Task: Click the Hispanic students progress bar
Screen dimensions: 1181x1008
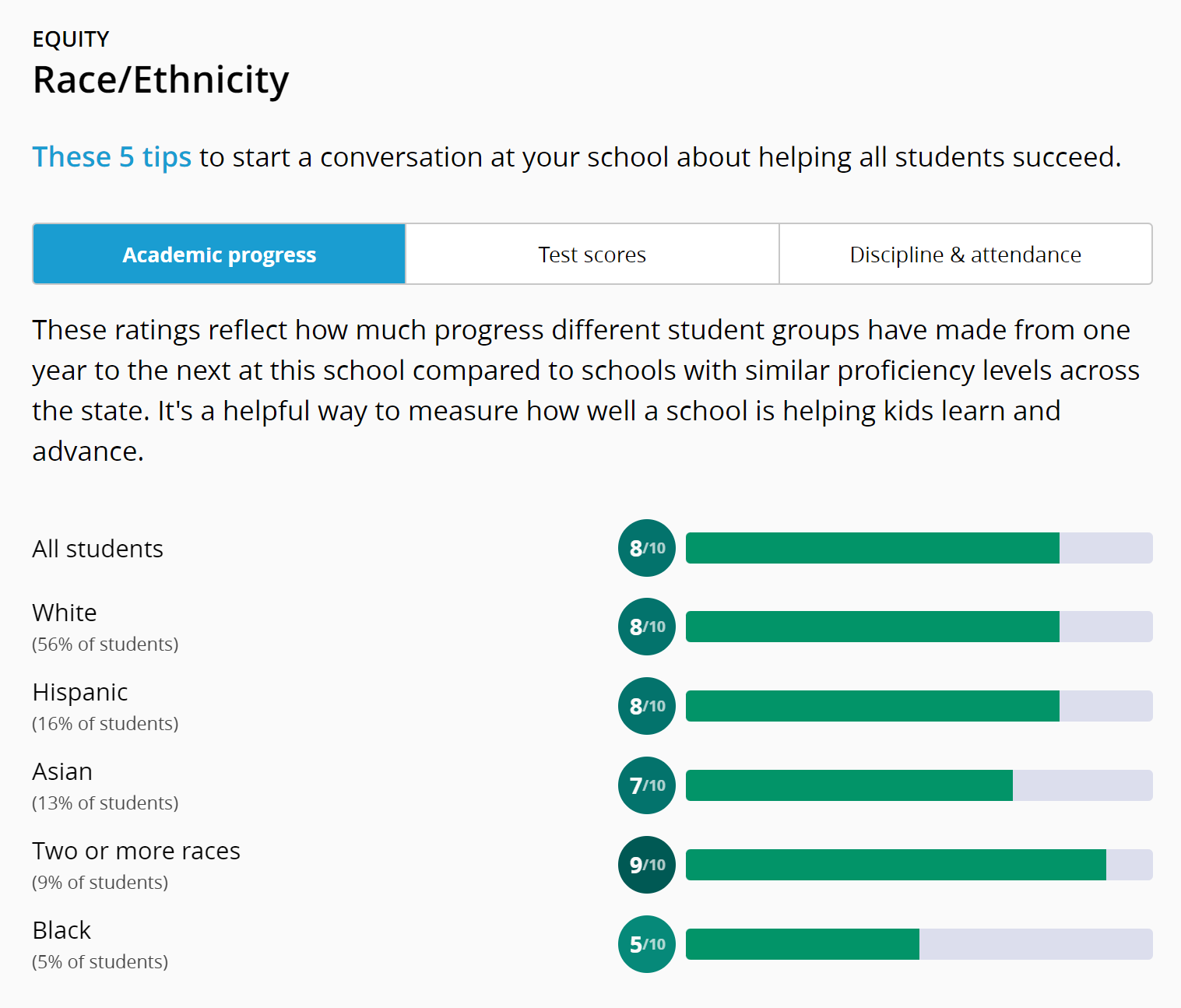Action: (919, 706)
